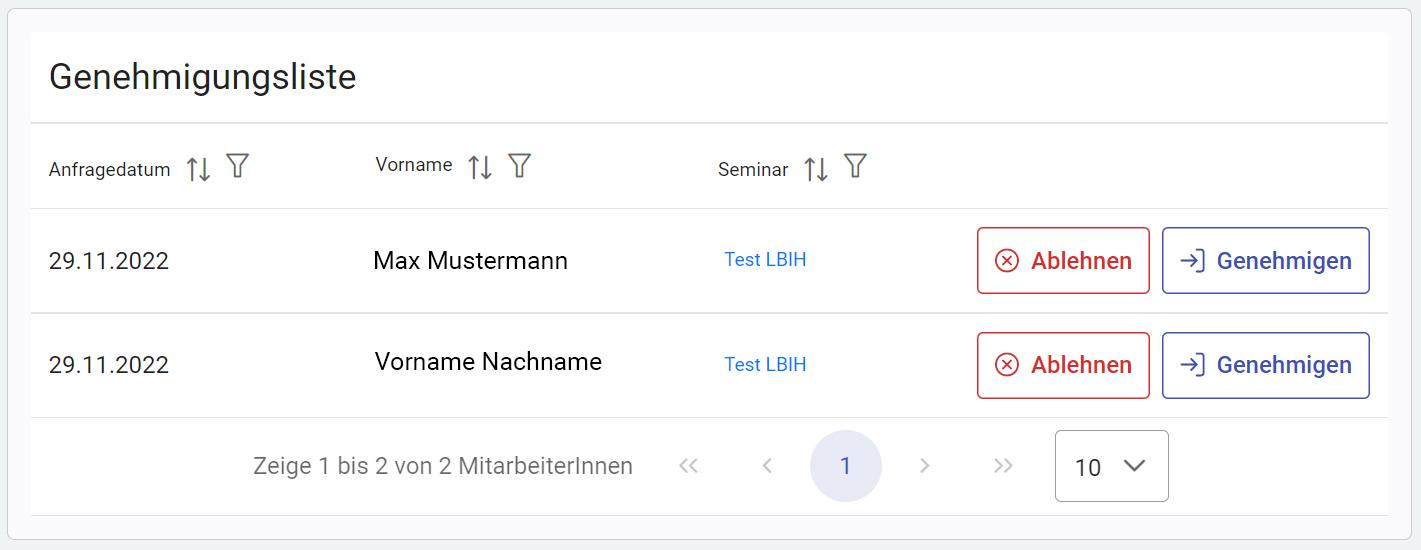Jump to last page of results

[x=1003, y=466]
